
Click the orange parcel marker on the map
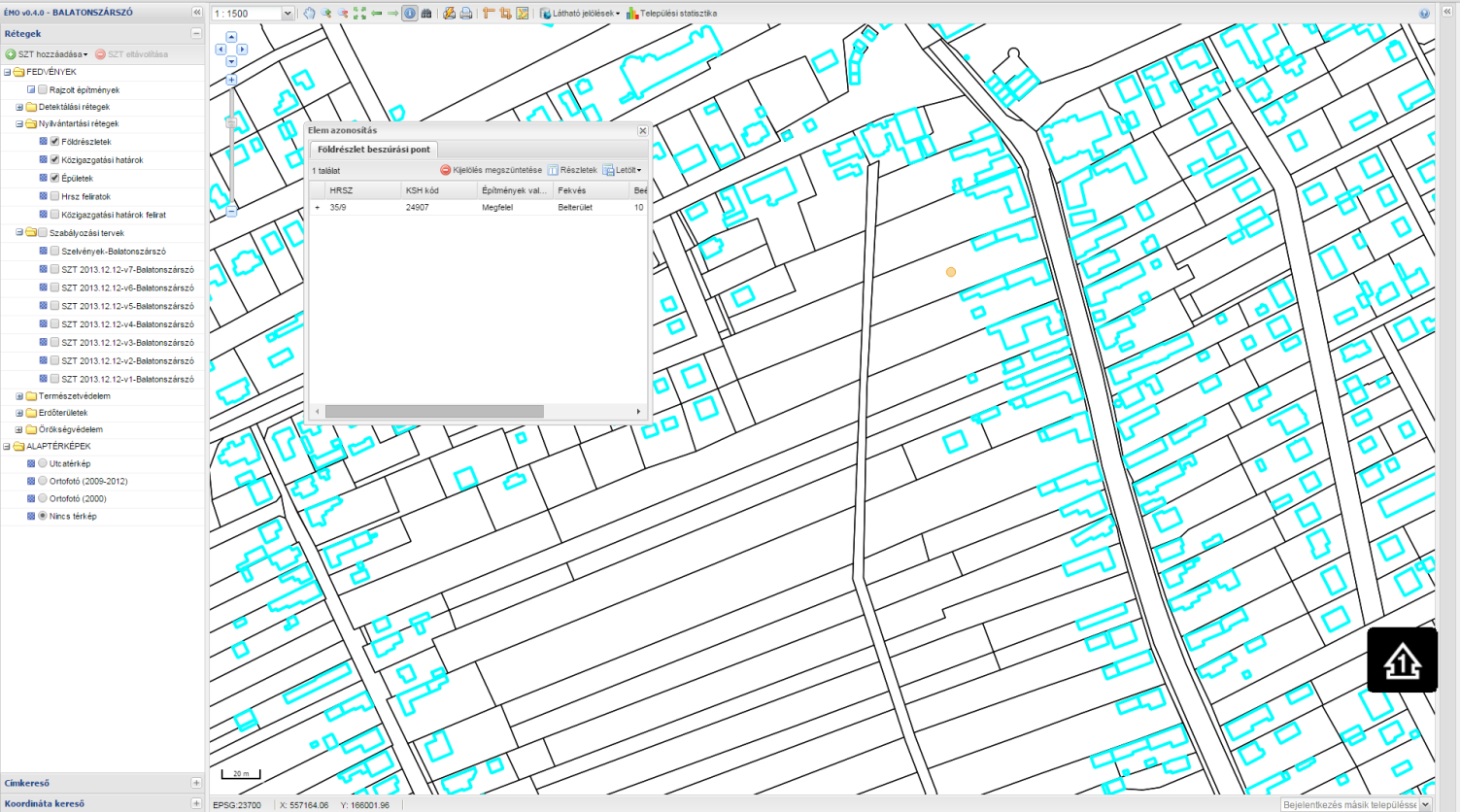(951, 272)
